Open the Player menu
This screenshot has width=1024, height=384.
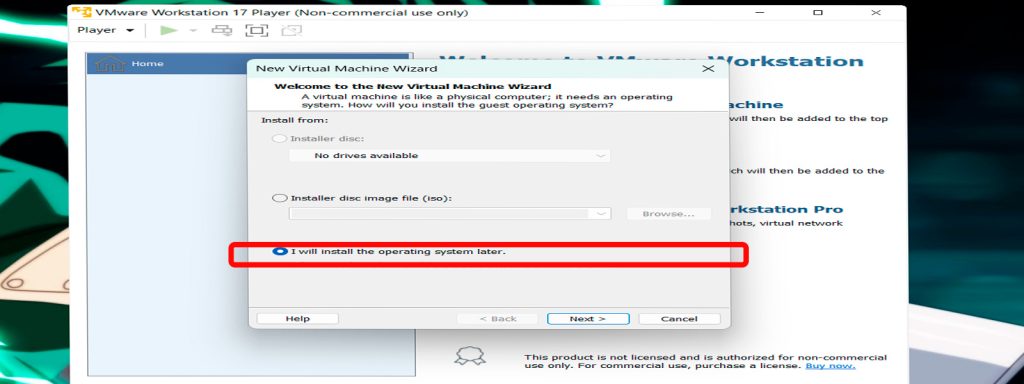click(105, 30)
